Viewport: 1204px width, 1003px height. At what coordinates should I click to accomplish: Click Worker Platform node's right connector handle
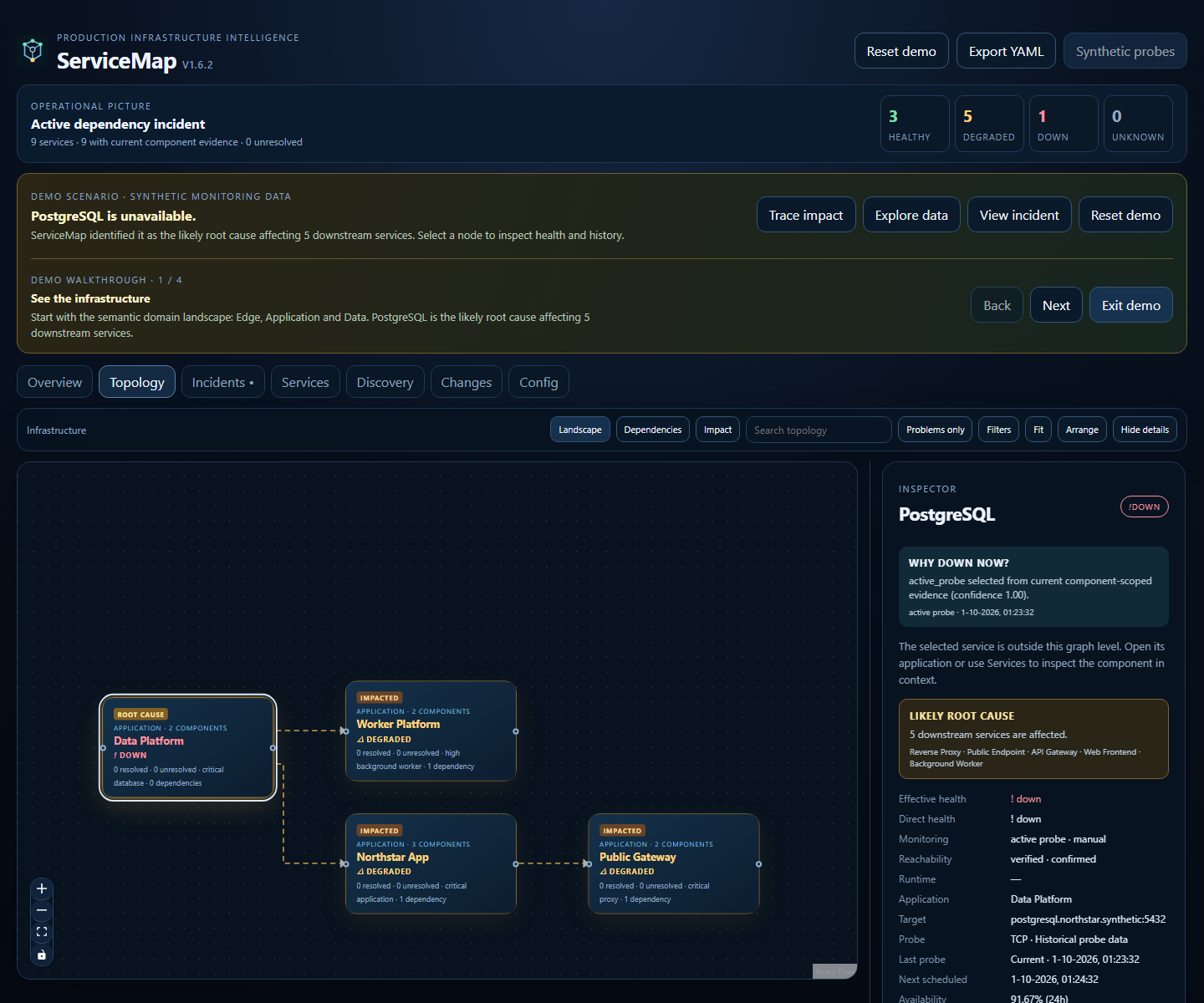point(516,731)
